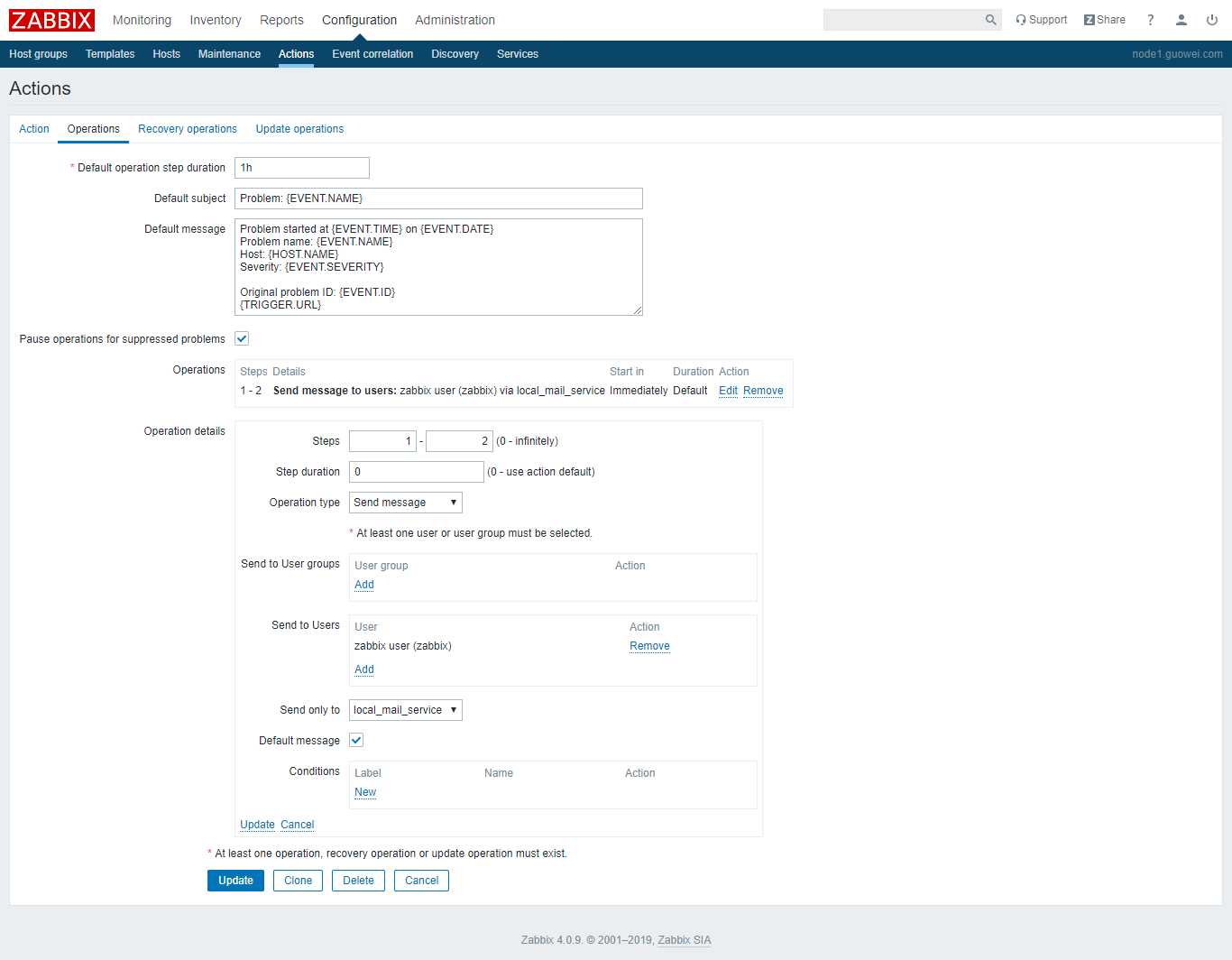Click the sign out power icon
1232x960 pixels.
pos(1212,20)
